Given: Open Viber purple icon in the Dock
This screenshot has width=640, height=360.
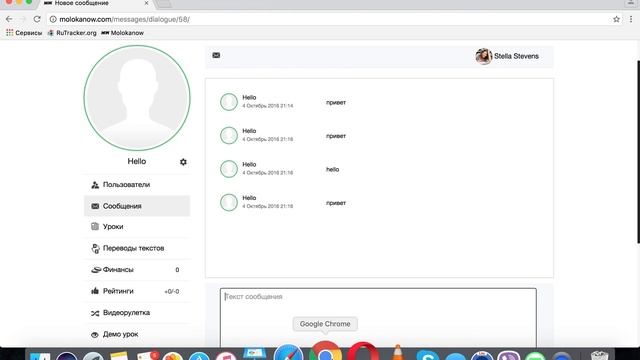Looking at the screenshot, I should pyautogui.click(x=509, y=355).
